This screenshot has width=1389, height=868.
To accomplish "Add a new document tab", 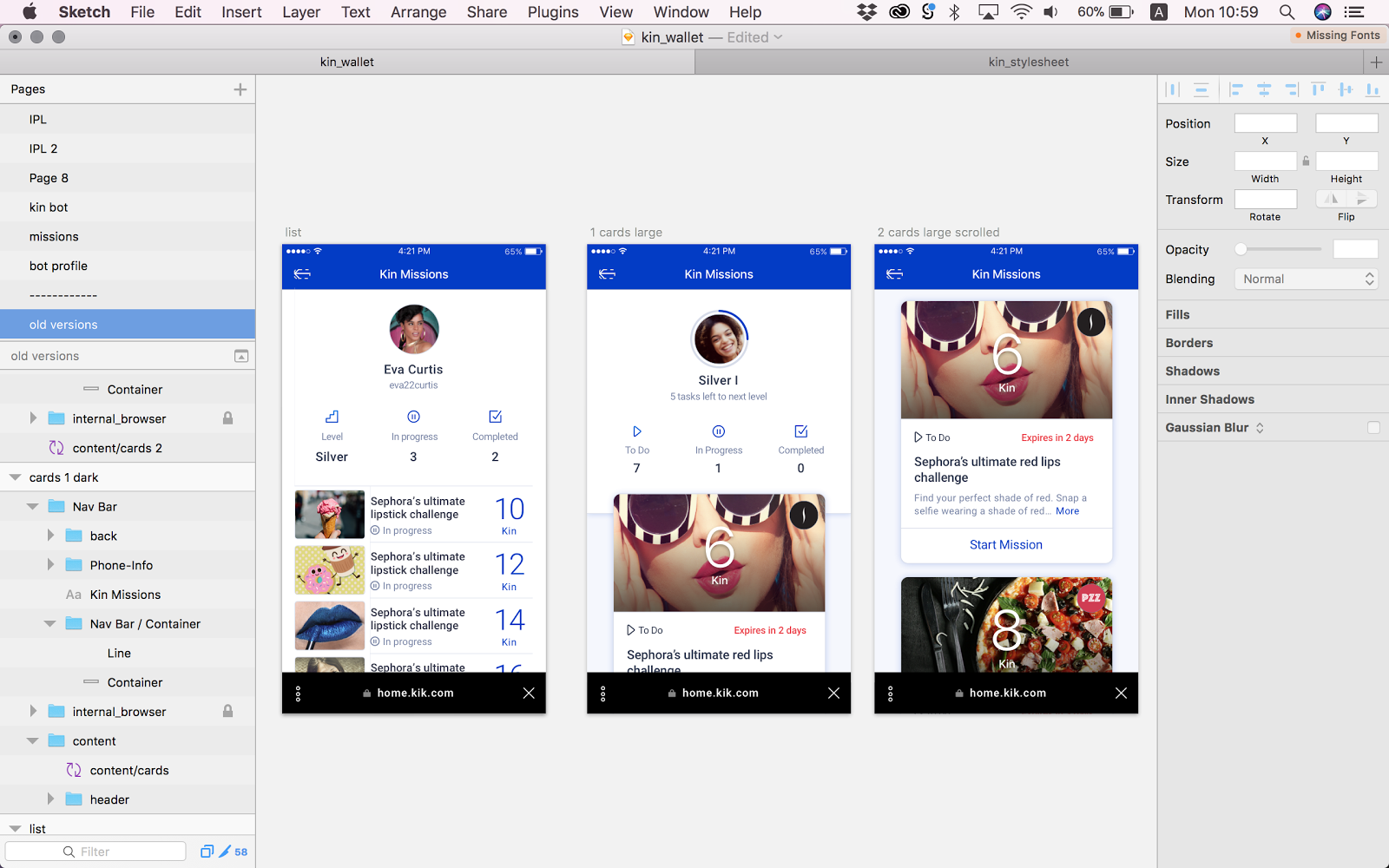I will click(1376, 62).
